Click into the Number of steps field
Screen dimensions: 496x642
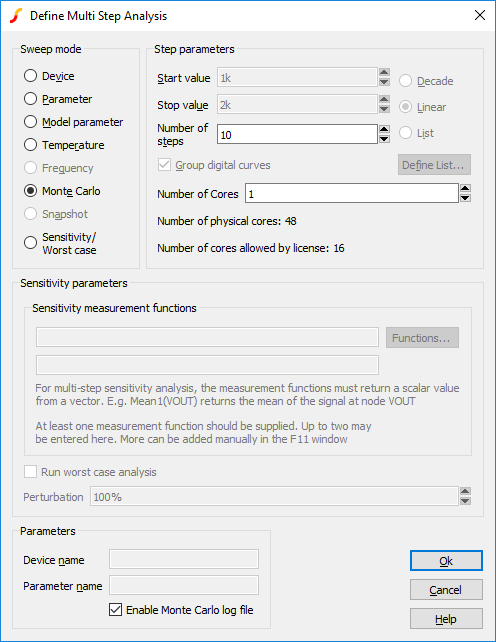[x=297, y=134]
